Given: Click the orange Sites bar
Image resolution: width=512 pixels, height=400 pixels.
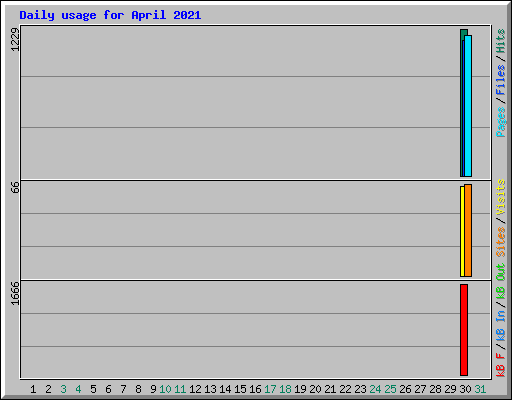Looking at the screenshot, I should 468,230.
